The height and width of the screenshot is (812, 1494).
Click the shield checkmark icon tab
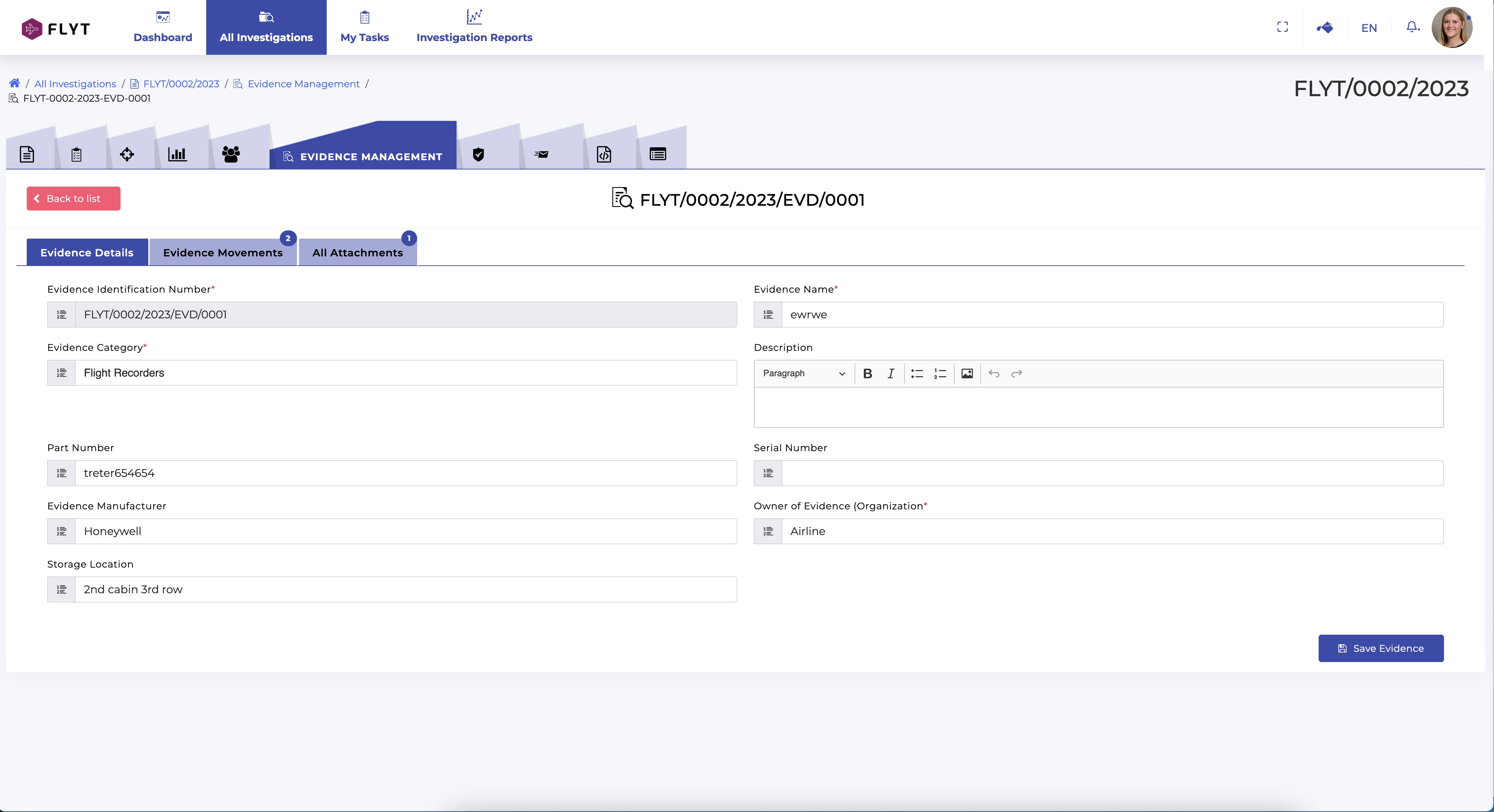[478, 154]
